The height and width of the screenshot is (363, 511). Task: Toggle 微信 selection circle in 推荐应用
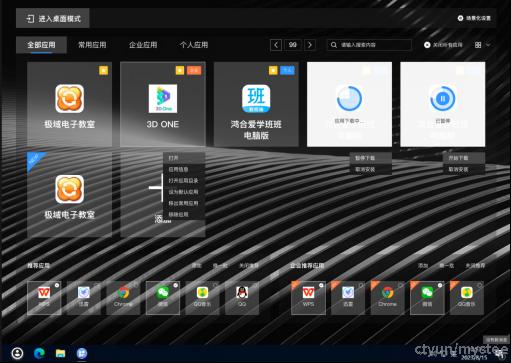tap(176, 285)
